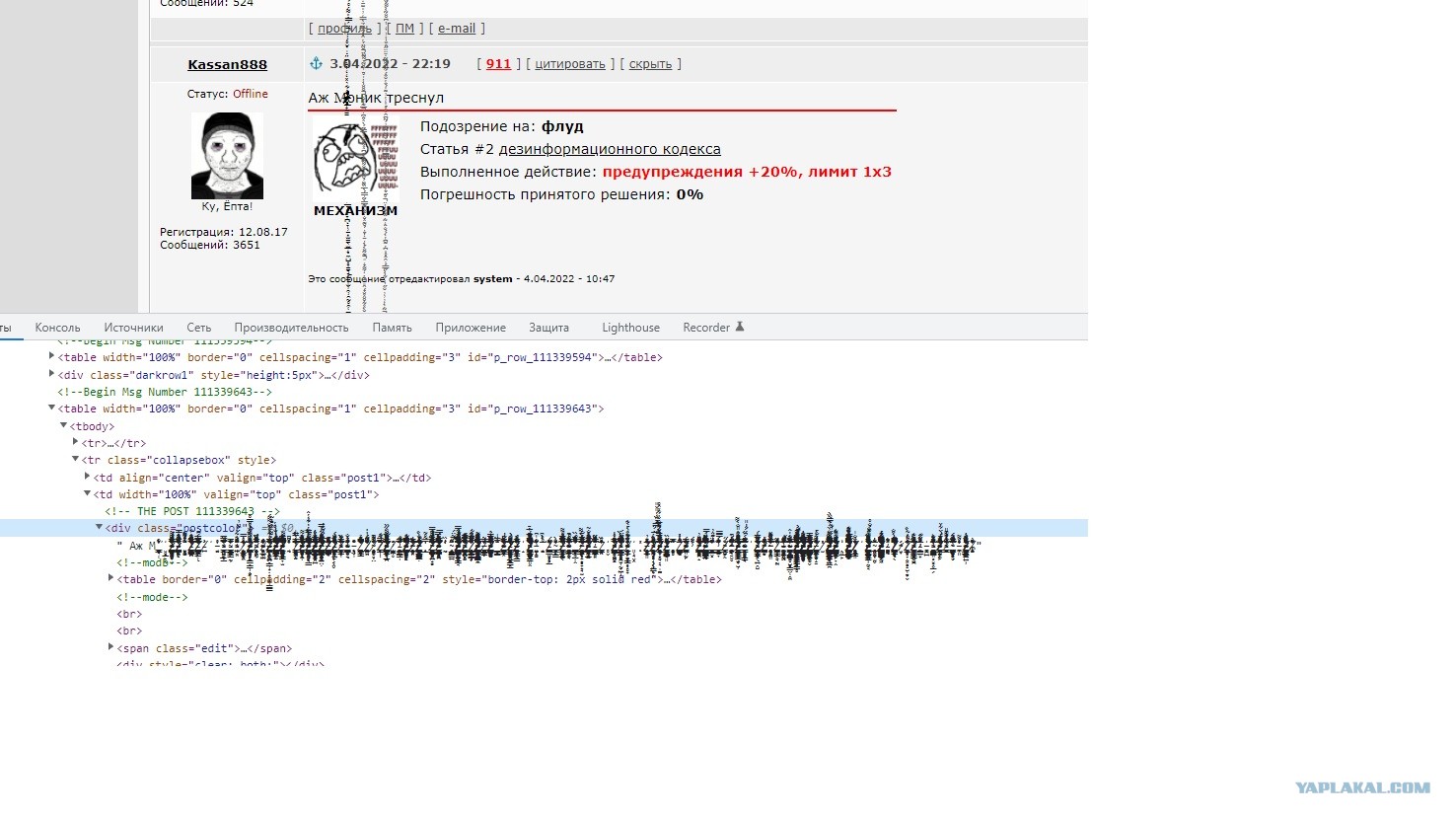The image size is (1456, 817).
Task: Click the 'Ку, Ёпта!' user title
Action: pyautogui.click(x=227, y=207)
